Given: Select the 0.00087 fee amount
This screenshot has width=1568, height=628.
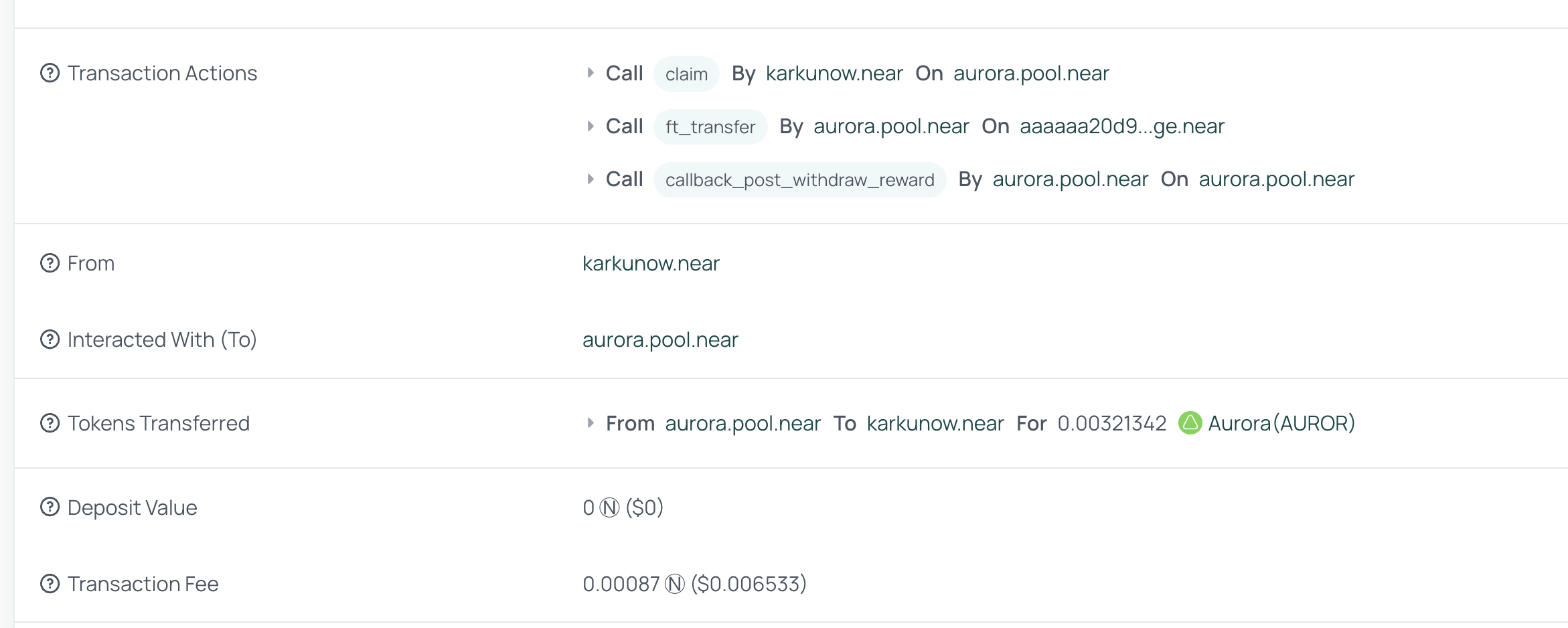Looking at the screenshot, I should point(621,584).
